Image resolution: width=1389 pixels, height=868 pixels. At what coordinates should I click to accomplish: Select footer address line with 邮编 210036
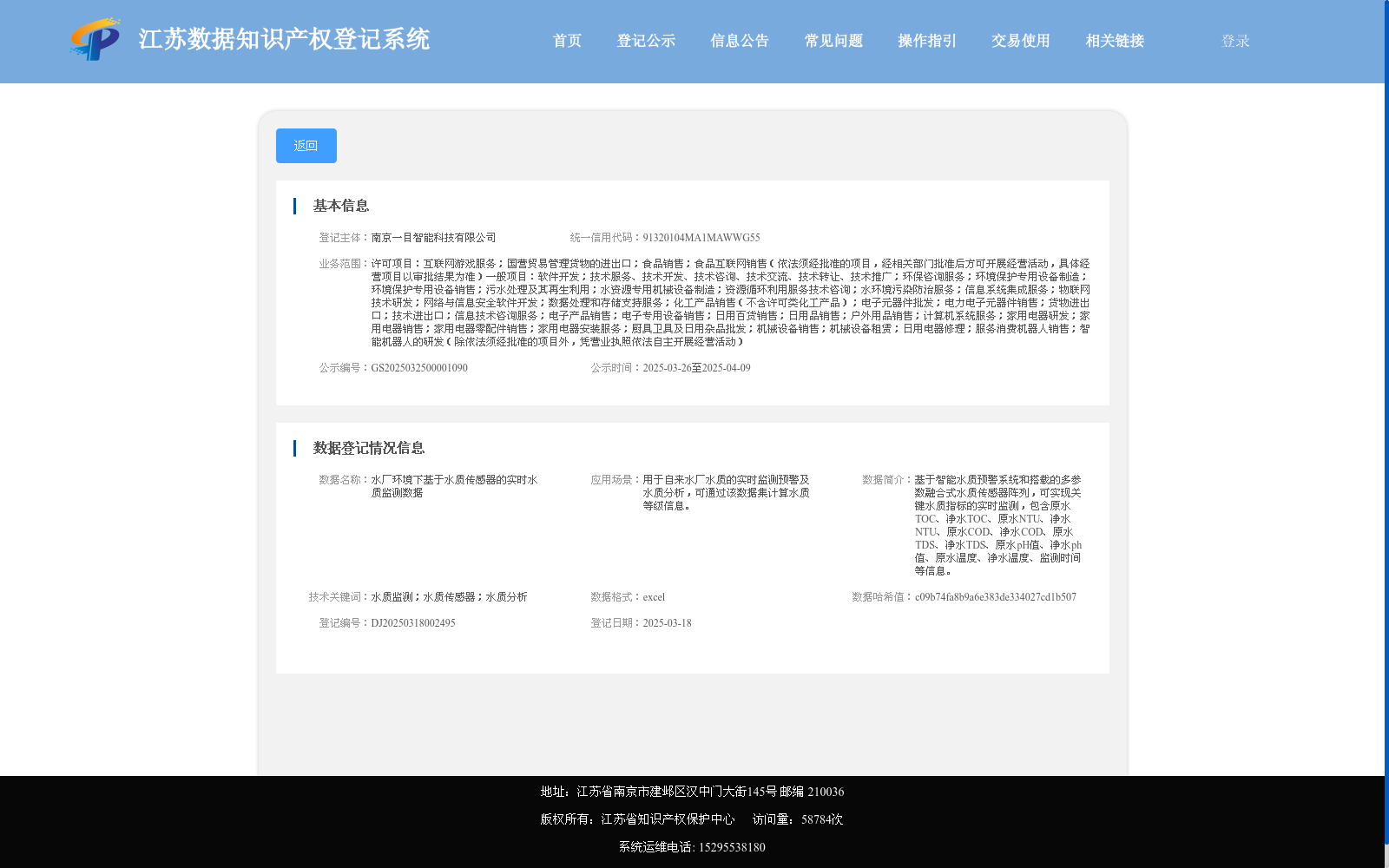[692, 792]
